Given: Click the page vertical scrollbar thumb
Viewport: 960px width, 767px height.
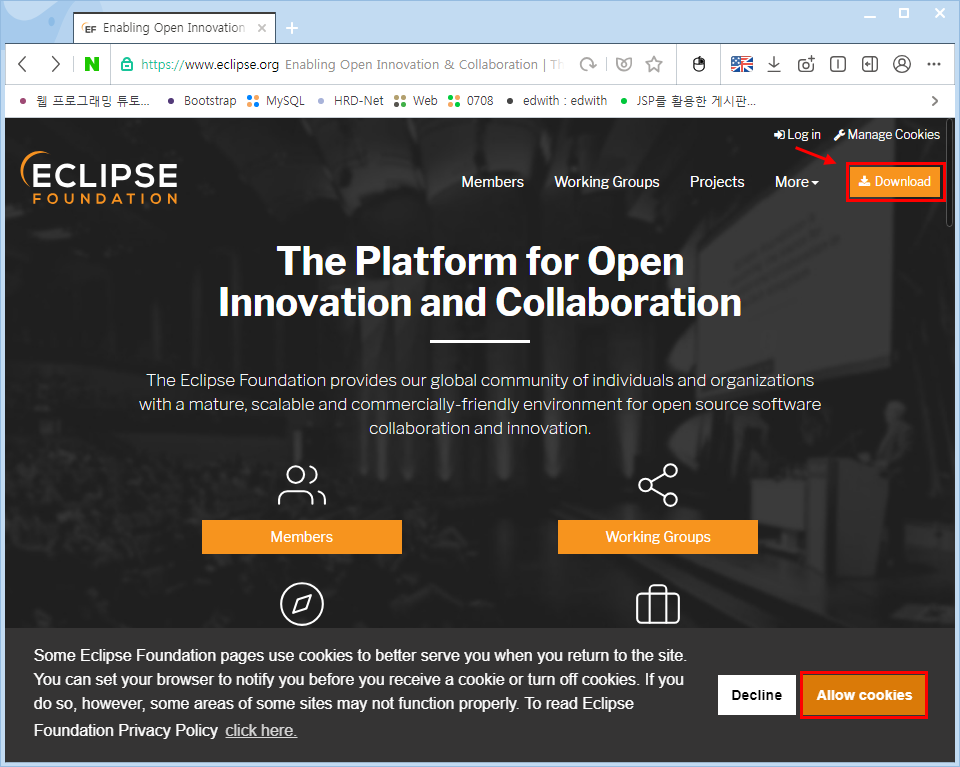Looking at the screenshot, I should 950,173.
